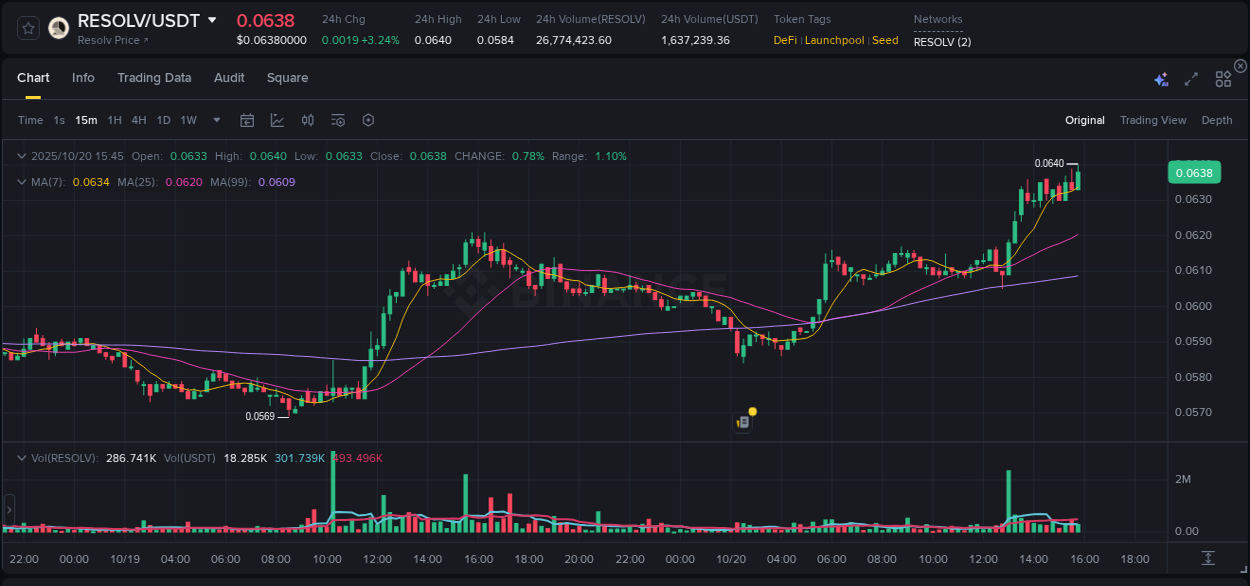Select the calendar date-range icon
Screen dimensions: 1250x586
247,120
